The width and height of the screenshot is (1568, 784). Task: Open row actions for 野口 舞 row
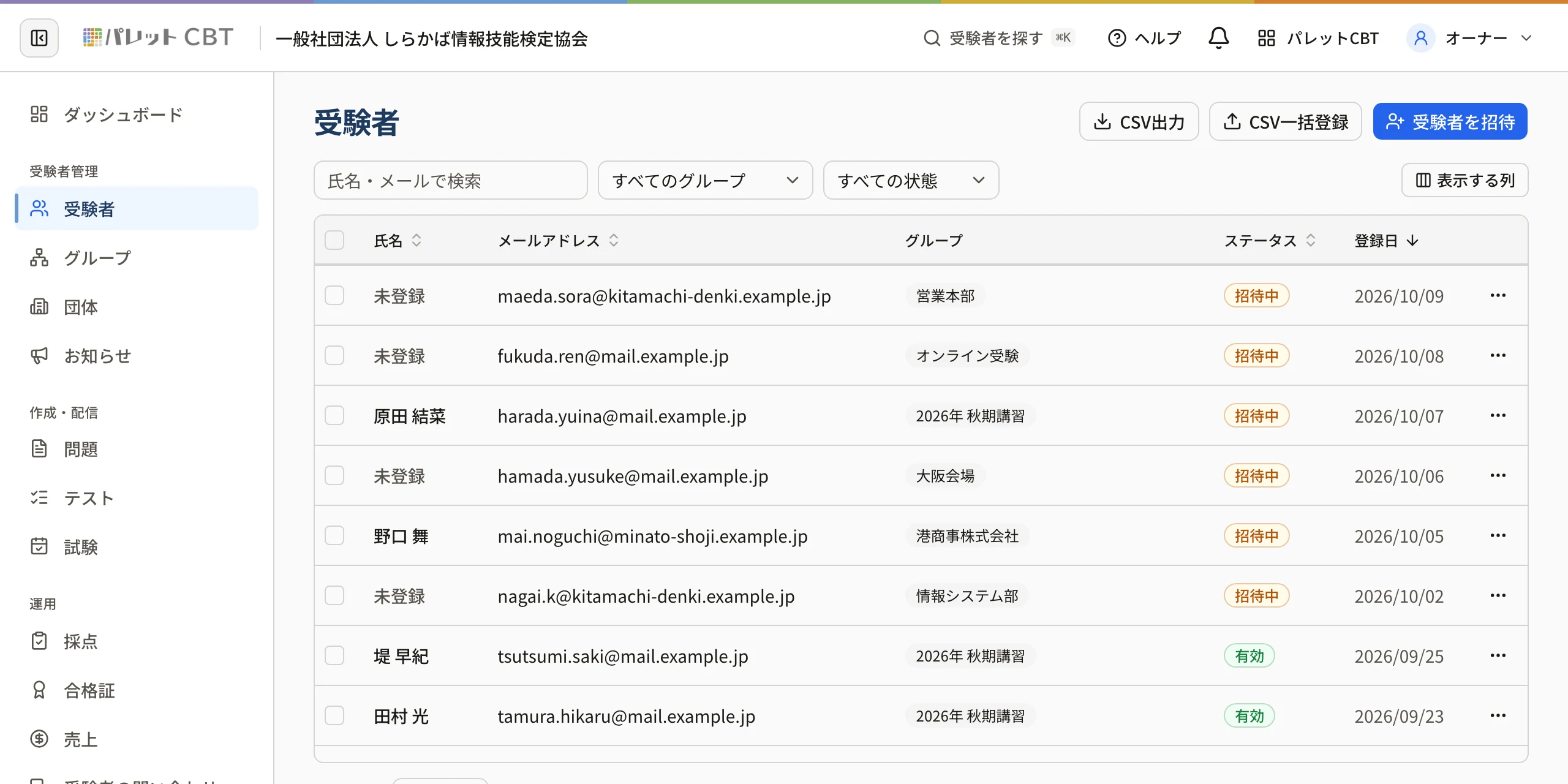coord(1498,536)
